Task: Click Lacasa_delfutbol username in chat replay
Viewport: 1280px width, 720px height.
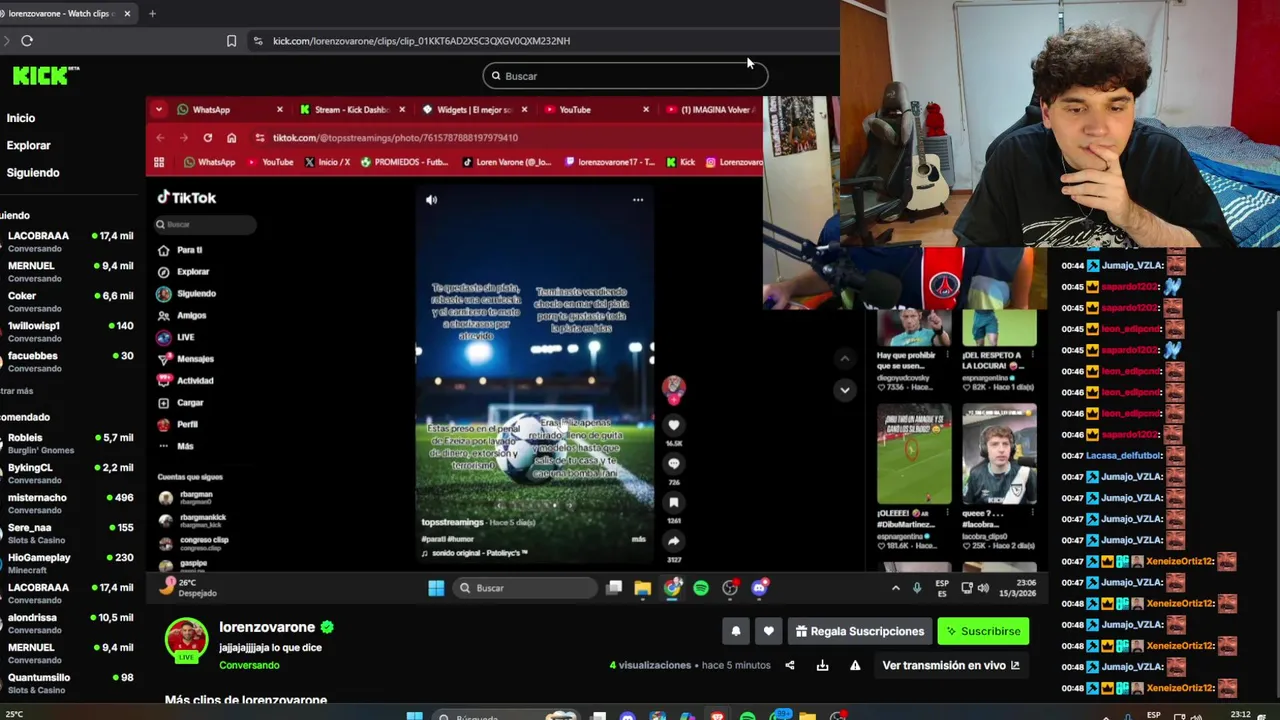Action: pyautogui.click(x=1123, y=455)
